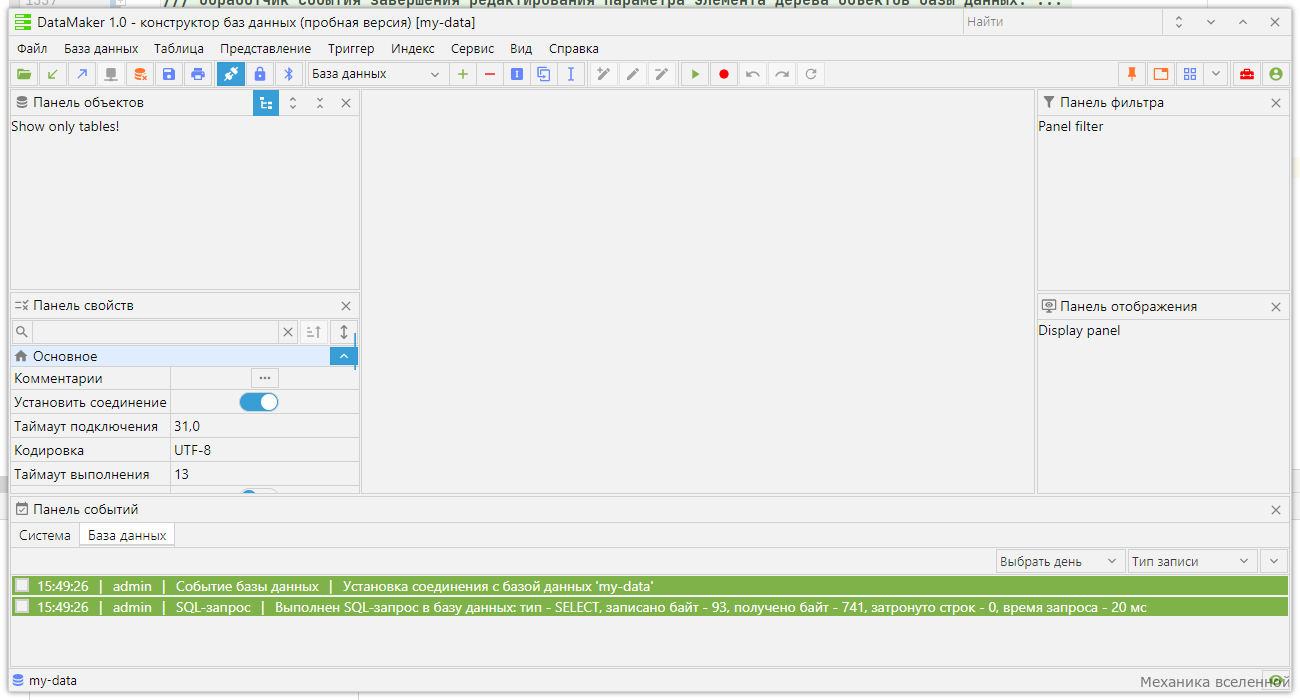This screenshot has height=700, width=1300.
Task: Open the Представление menu
Action: coord(265,48)
